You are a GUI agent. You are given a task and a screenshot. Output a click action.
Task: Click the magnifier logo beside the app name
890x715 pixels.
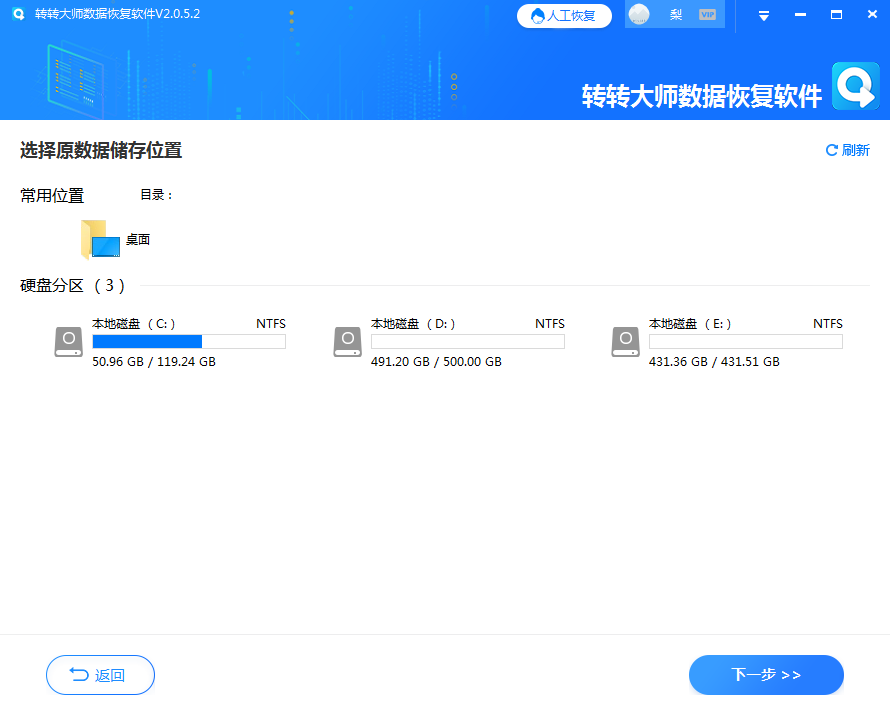pos(855,86)
